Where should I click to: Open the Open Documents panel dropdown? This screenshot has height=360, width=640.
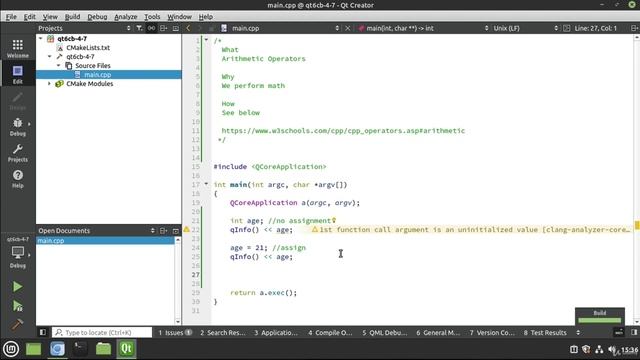coord(153,231)
